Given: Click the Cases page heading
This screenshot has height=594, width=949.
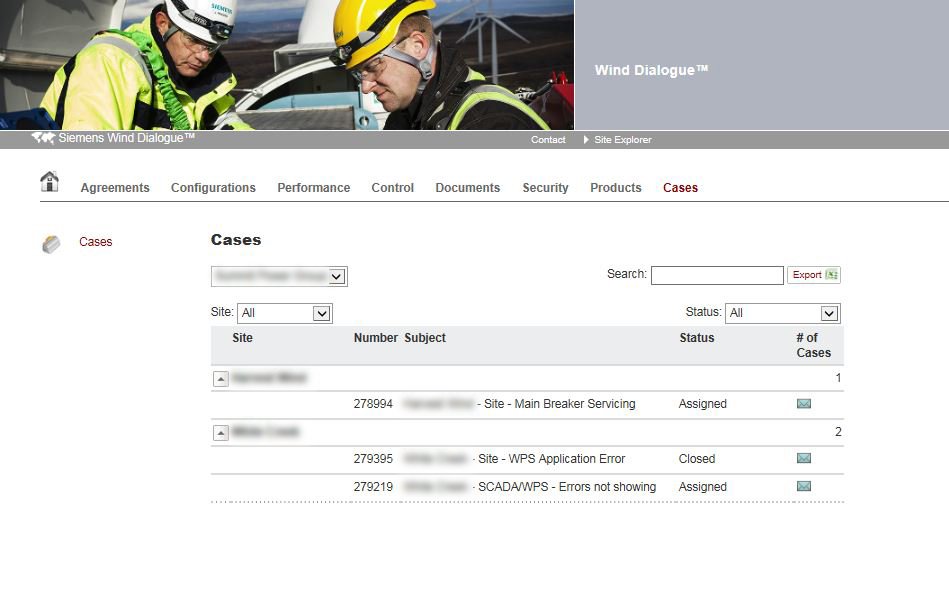Looking at the screenshot, I should (236, 240).
